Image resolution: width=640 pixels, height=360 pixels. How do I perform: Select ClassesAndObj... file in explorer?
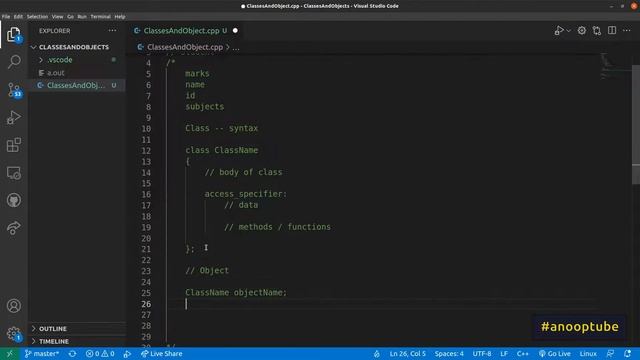coord(76,85)
